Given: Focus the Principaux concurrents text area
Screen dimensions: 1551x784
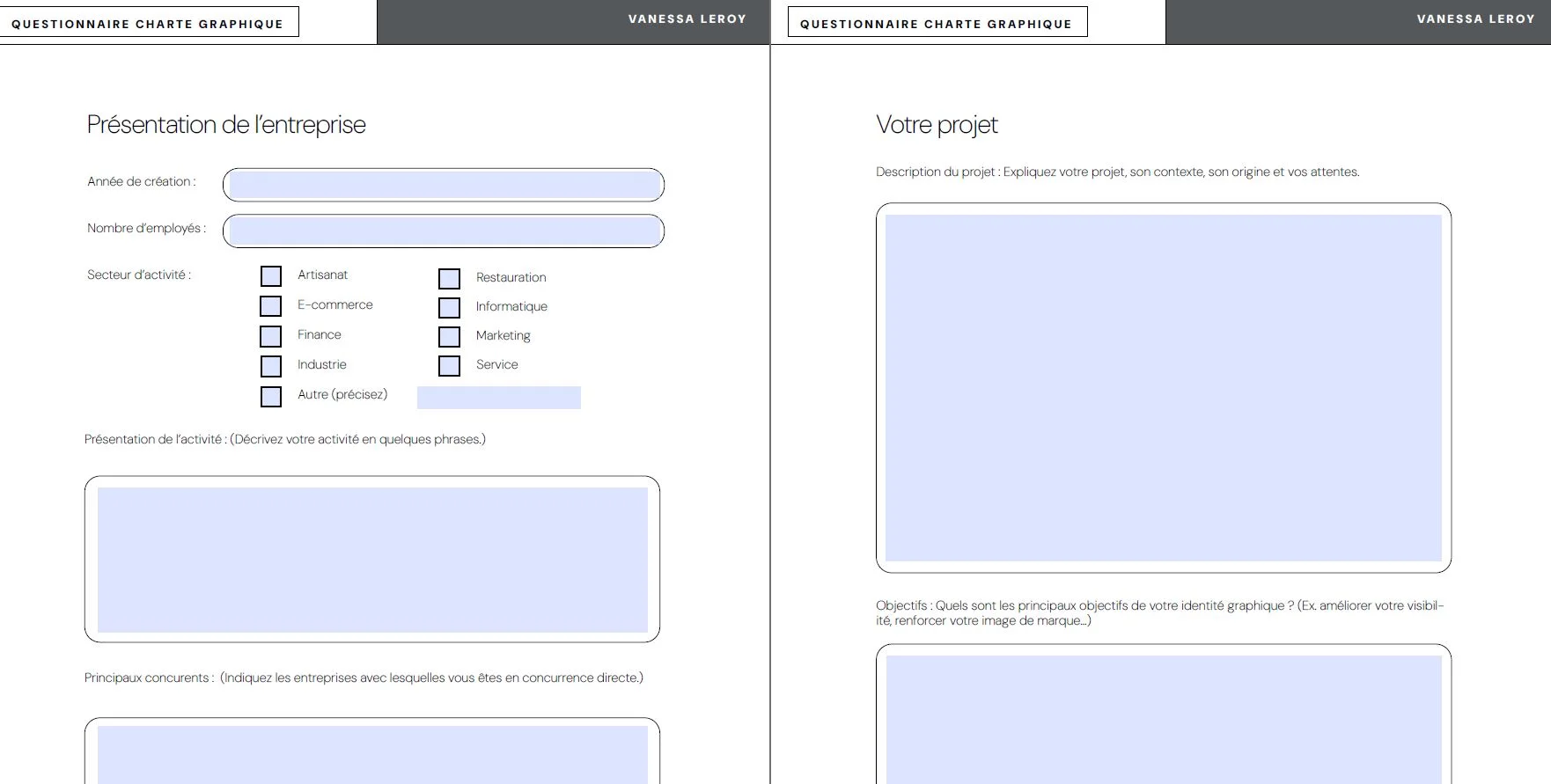Looking at the screenshot, I should (x=372, y=754).
